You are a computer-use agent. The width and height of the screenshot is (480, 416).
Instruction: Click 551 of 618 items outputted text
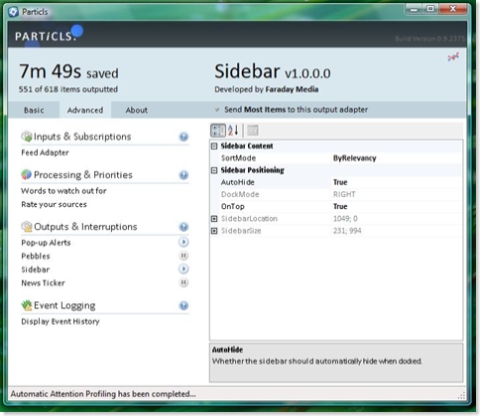(68, 89)
